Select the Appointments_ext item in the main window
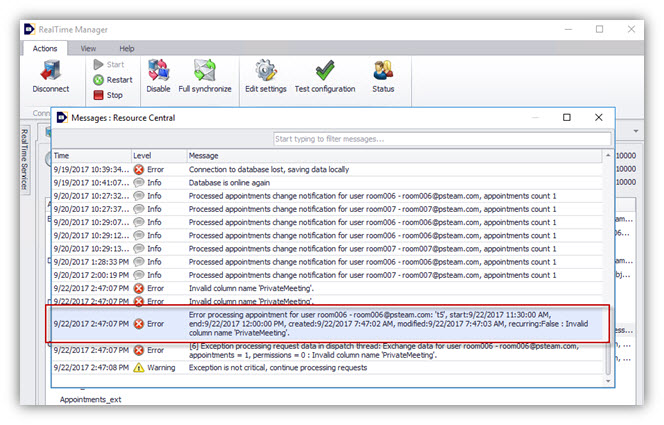This screenshot has width=664, height=425. point(91,400)
